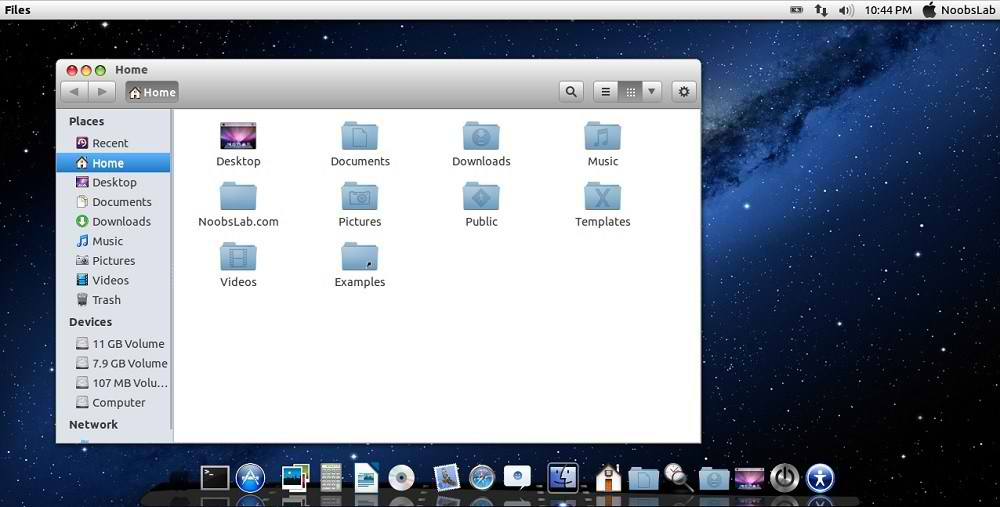Open the calculator from the dock
This screenshot has width=1000, height=507.
click(331, 478)
